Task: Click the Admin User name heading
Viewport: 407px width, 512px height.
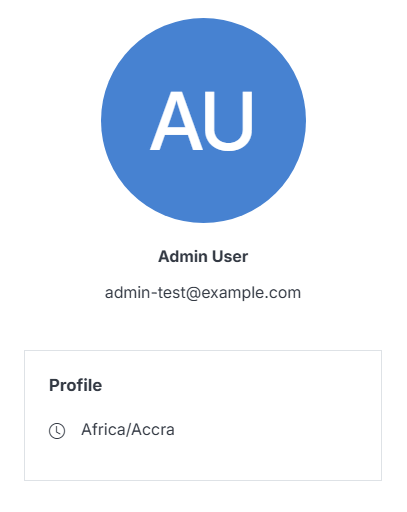Action: (203, 256)
